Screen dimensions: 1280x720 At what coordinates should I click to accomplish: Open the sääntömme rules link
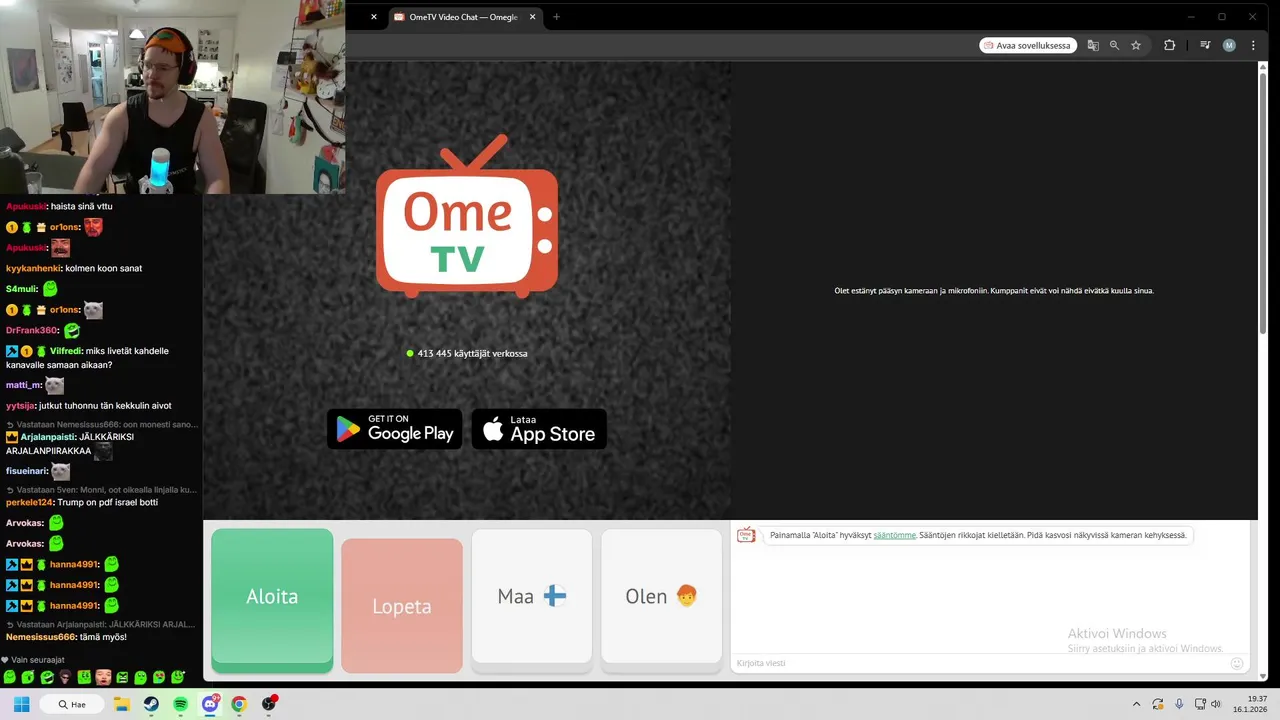coord(894,535)
